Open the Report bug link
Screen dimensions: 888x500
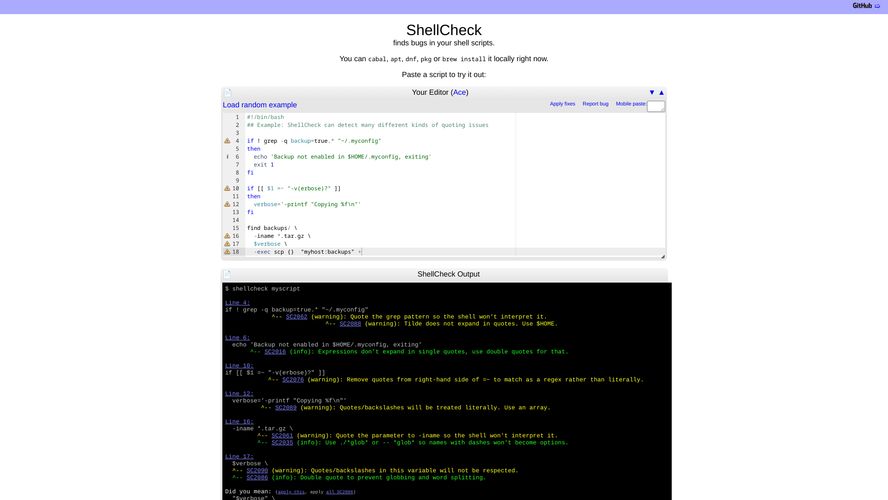click(595, 104)
